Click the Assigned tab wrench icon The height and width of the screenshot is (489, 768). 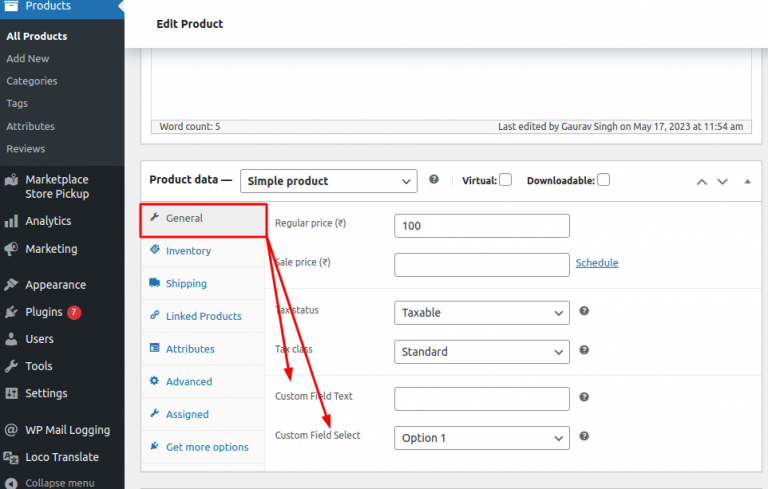pyautogui.click(x=155, y=413)
